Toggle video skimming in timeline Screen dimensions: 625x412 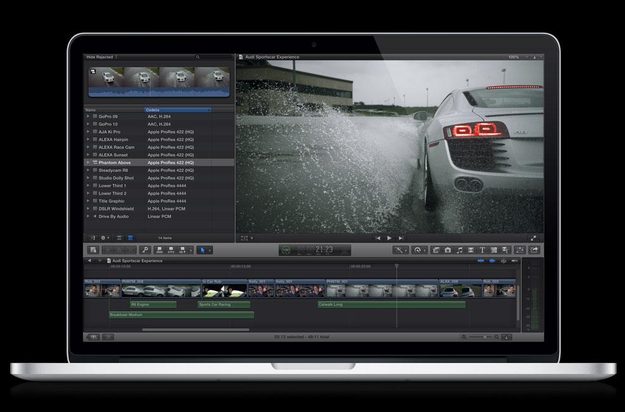pos(481,261)
